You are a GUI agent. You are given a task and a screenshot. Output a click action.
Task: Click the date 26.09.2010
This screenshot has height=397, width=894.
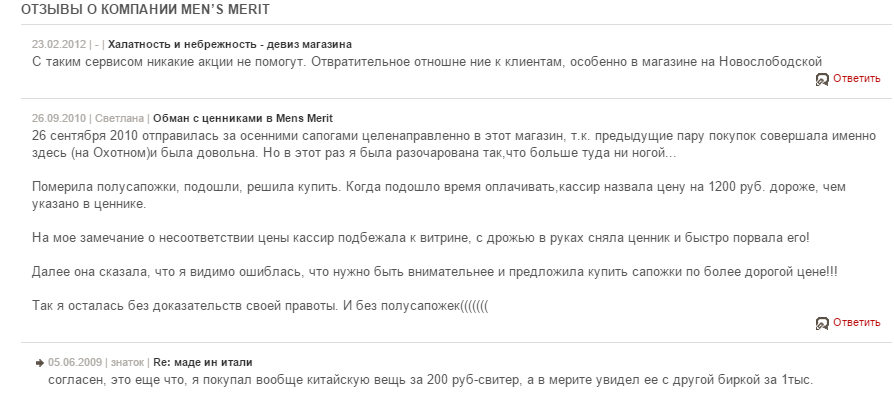59,119
